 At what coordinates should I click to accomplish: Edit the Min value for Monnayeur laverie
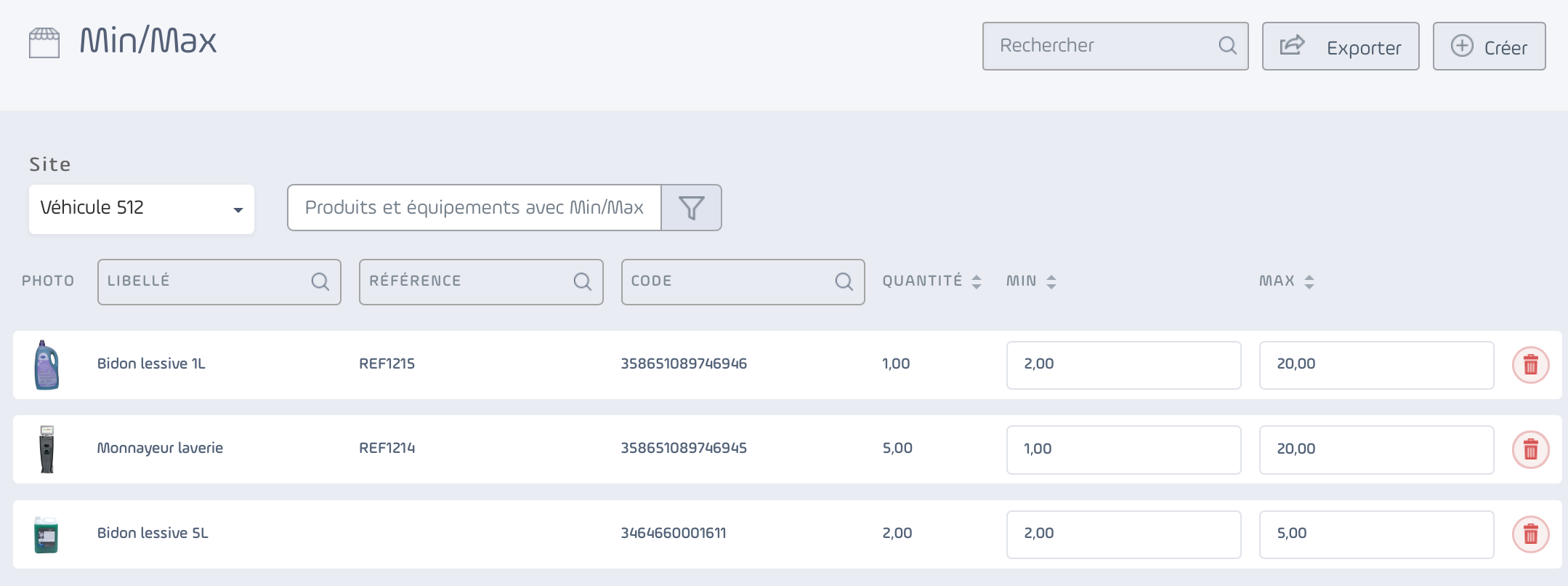coord(1123,450)
